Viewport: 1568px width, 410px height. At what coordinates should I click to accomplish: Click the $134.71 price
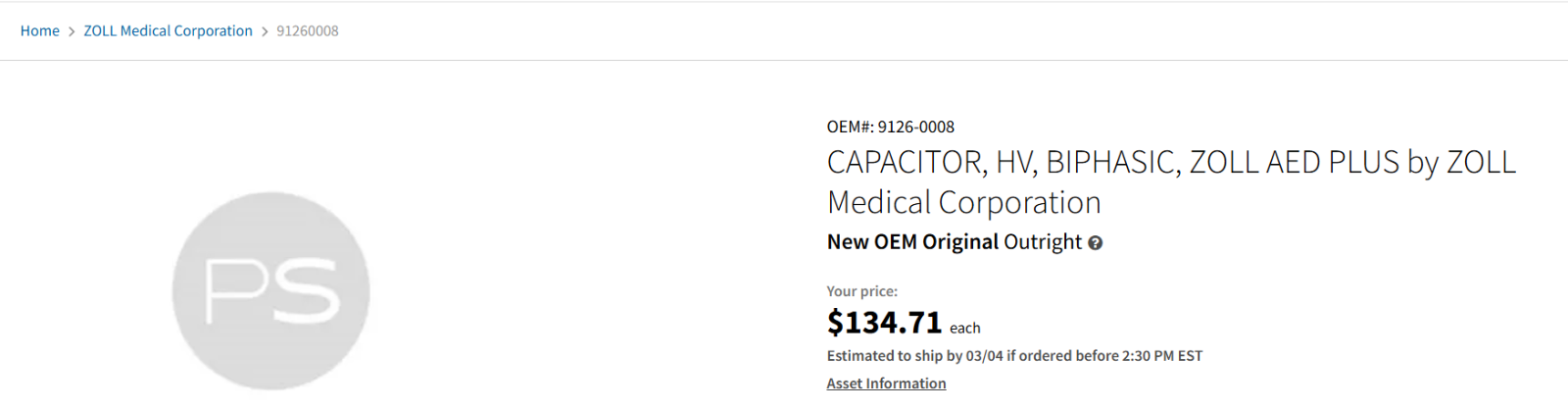click(x=884, y=323)
